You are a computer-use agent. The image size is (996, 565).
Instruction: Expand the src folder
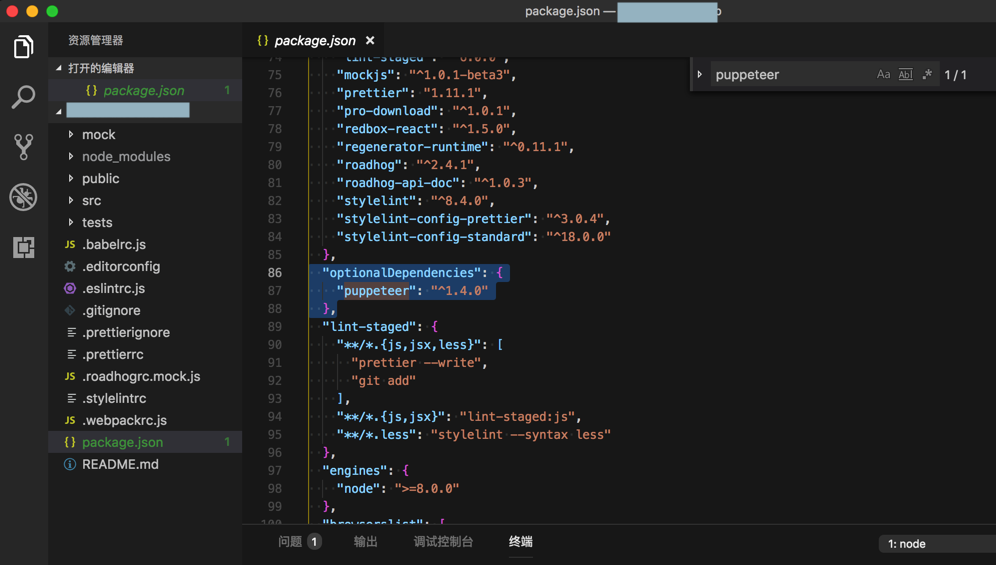point(92,201)
